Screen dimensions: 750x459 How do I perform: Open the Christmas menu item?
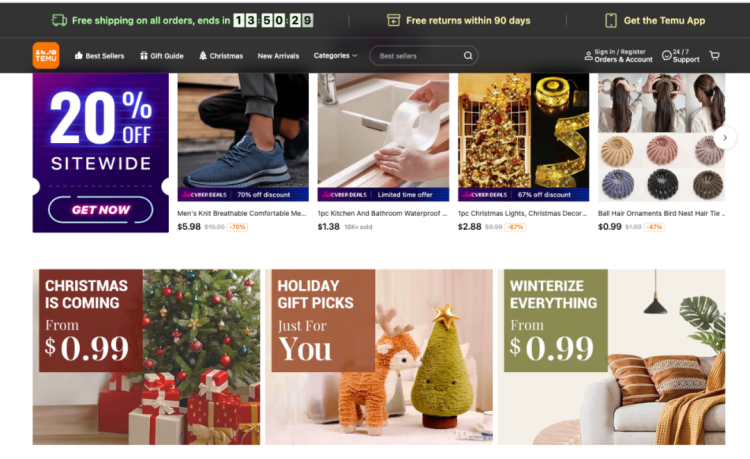tap(221, 55)
